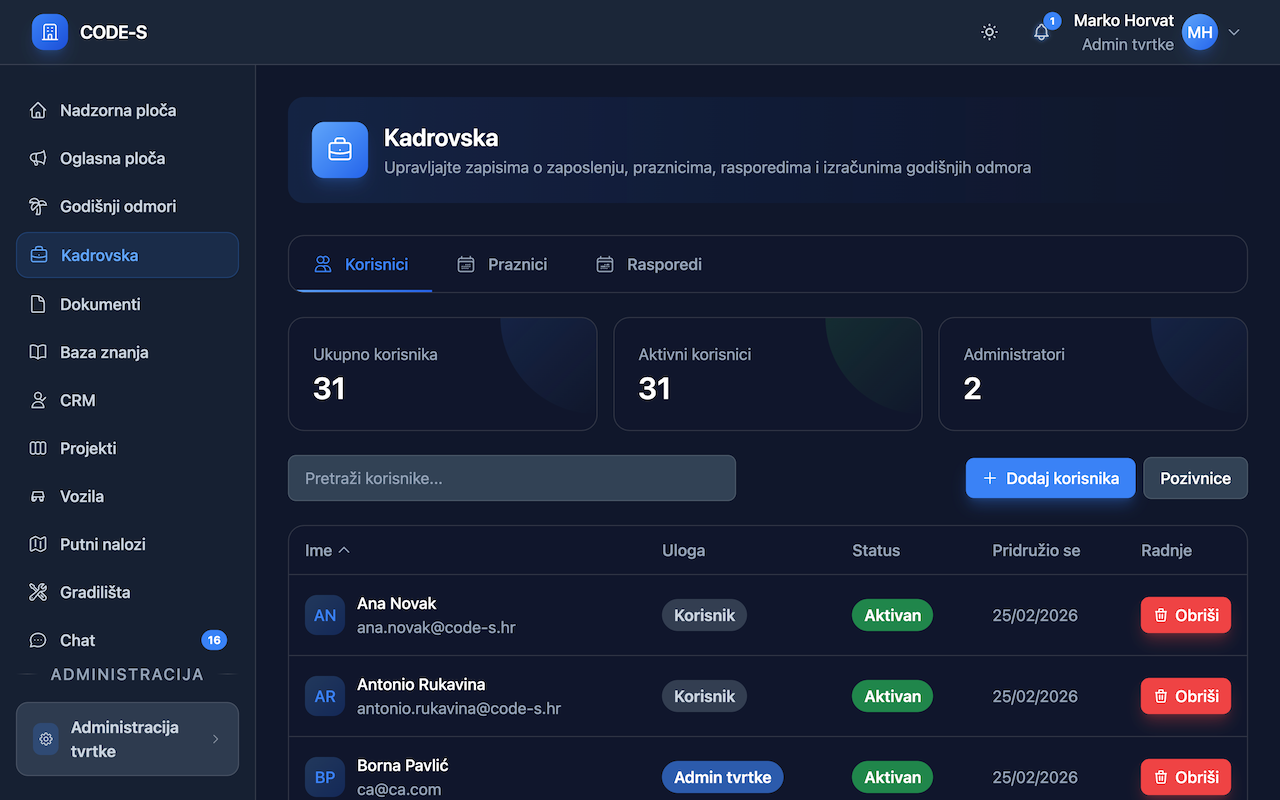1280x800 pixels.
Task: Click the Dokumenti document icon
Action: coord(39,304)
